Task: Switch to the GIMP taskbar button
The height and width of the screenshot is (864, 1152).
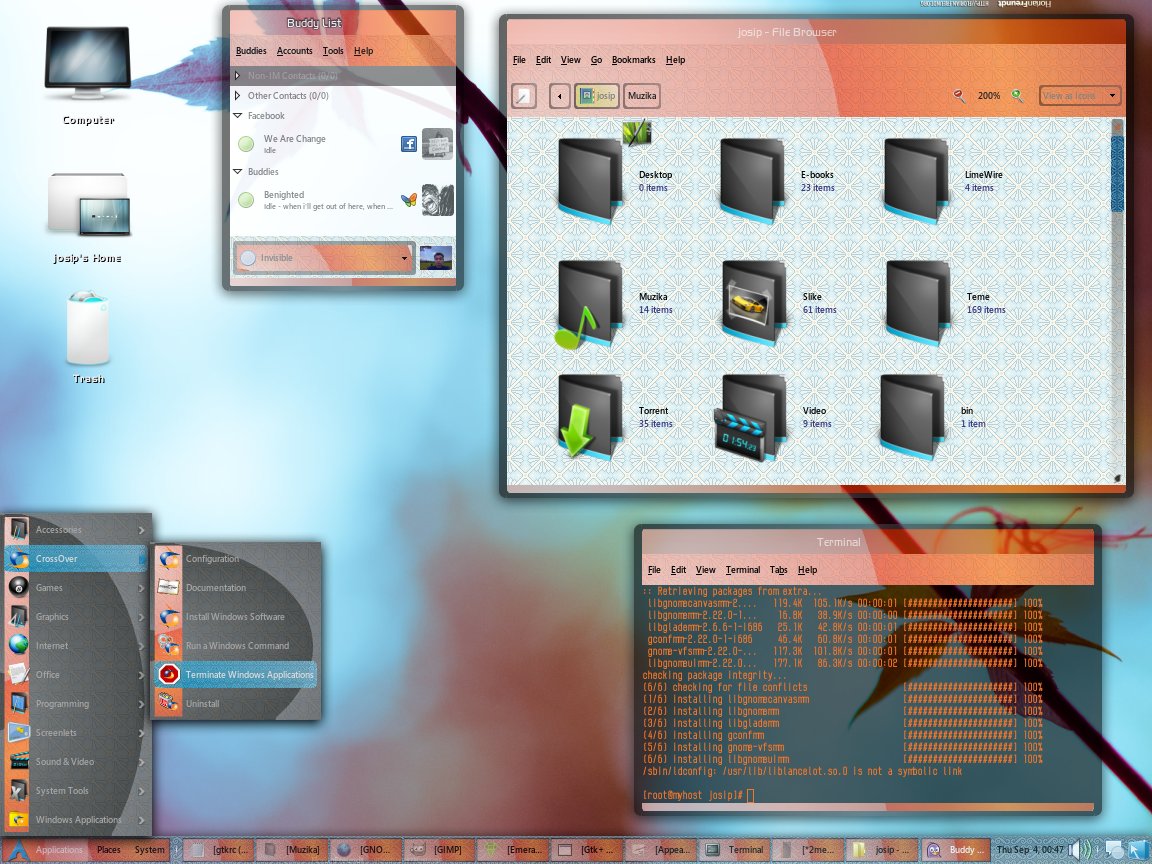Action: pos(439,850)
